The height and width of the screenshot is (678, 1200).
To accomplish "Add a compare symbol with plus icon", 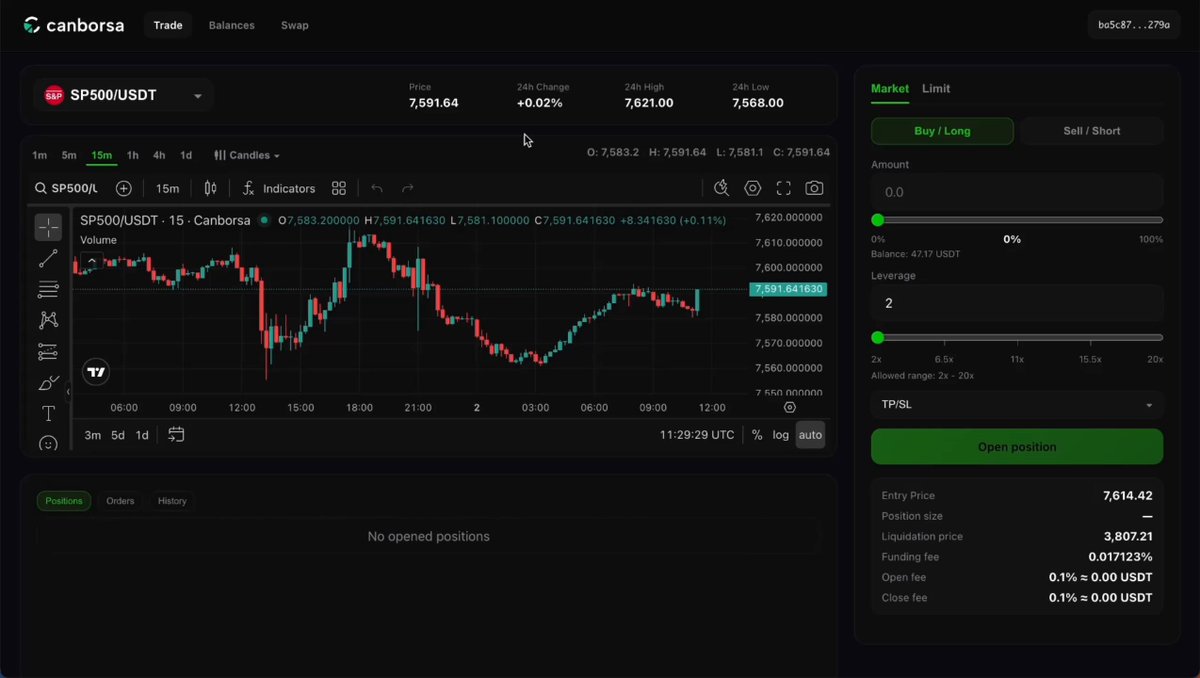I will pos(123,188).
